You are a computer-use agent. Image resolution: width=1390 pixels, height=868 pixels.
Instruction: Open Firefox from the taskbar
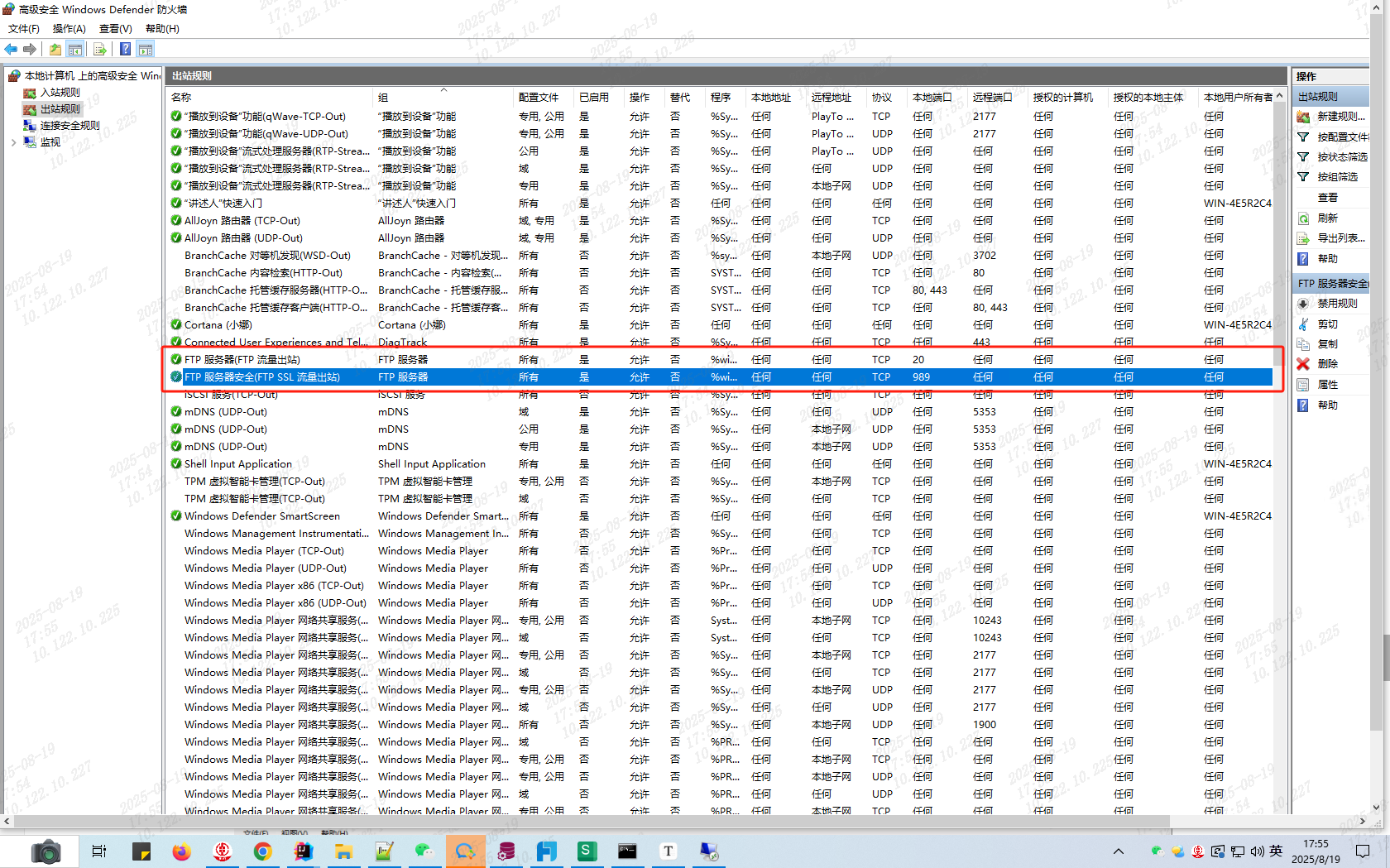181,851
